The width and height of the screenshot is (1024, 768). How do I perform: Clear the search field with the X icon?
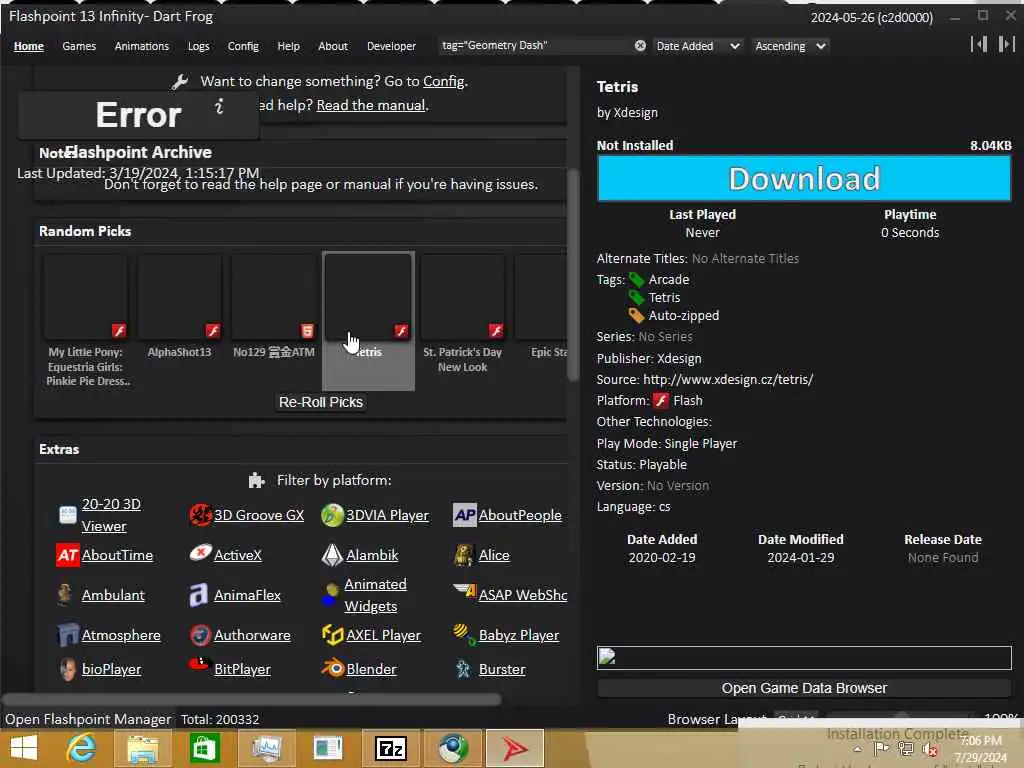640,46
